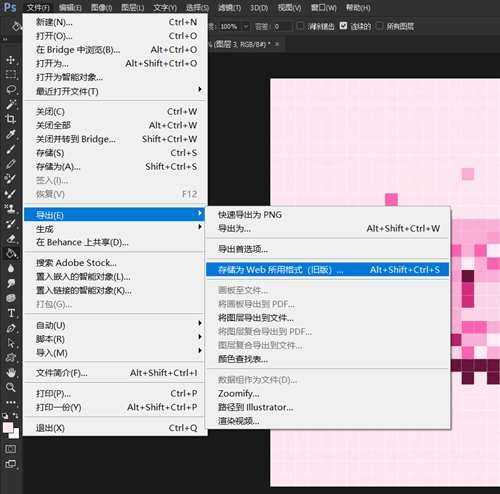The height and width of the screenshot is (494, 500).
Task: Open the 图像(I) menu
Action: click(101, 7)
